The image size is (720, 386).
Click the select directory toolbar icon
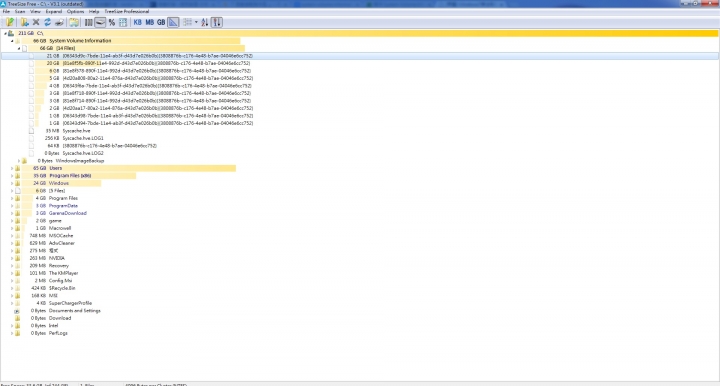(x=10, y=22)
